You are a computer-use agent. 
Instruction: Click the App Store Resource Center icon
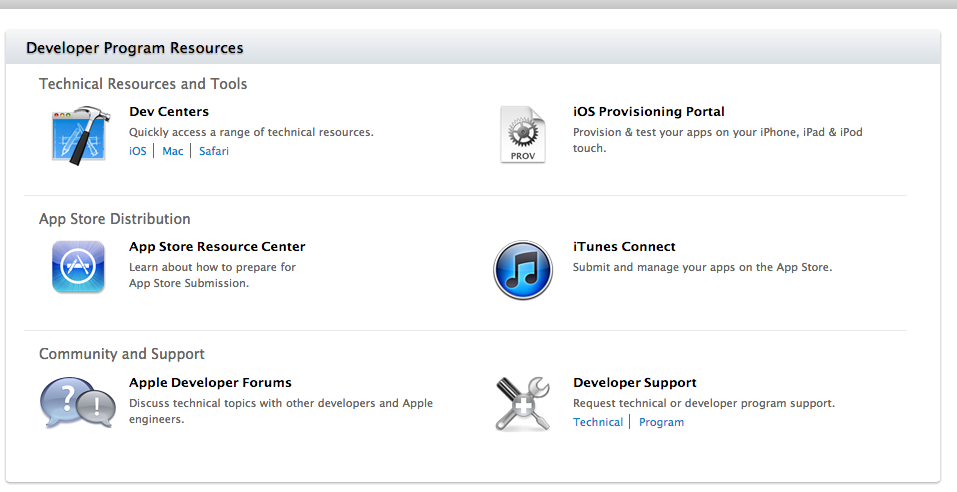click(78, 267)
